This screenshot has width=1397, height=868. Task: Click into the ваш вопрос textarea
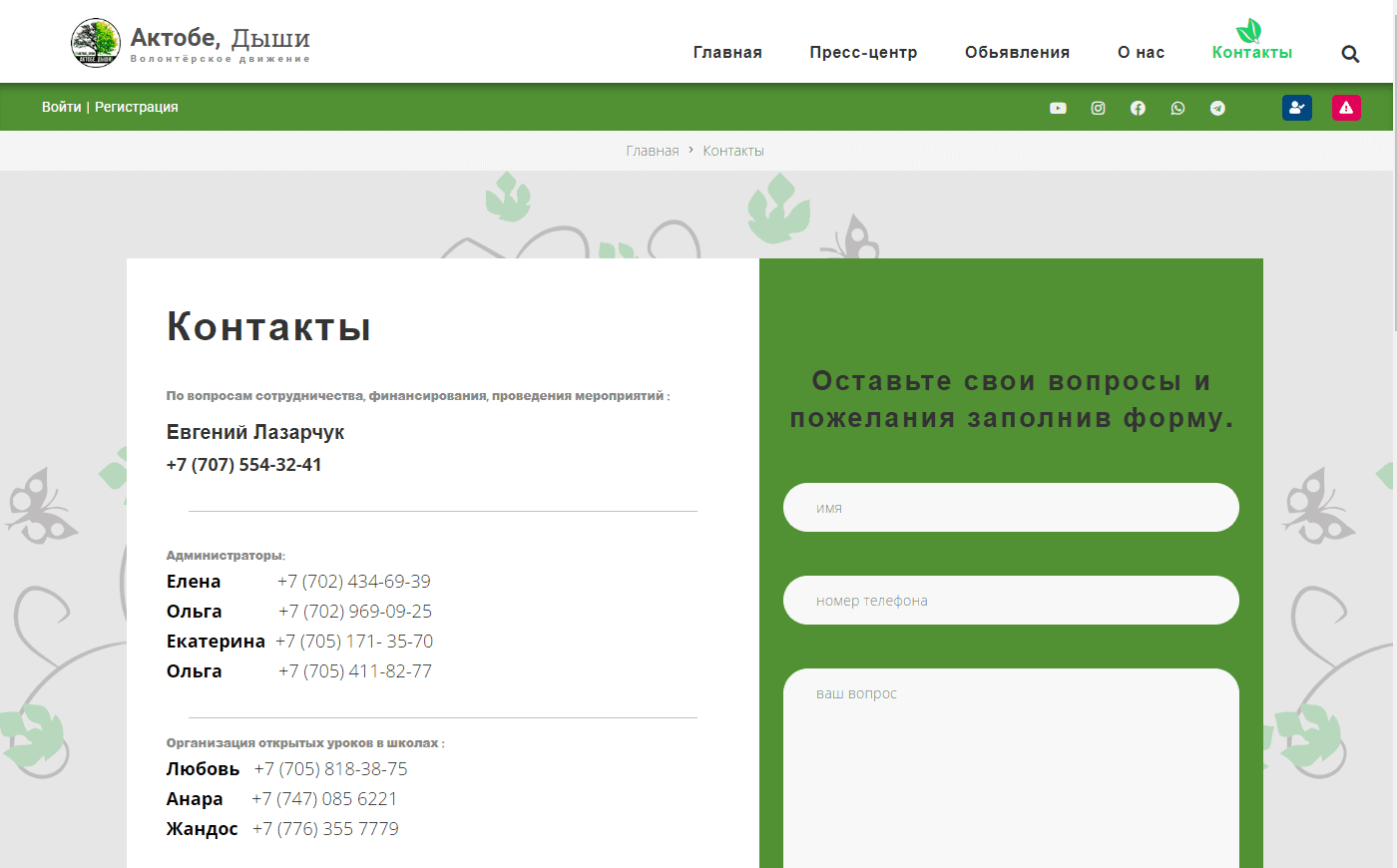[x=1011, y=768]
